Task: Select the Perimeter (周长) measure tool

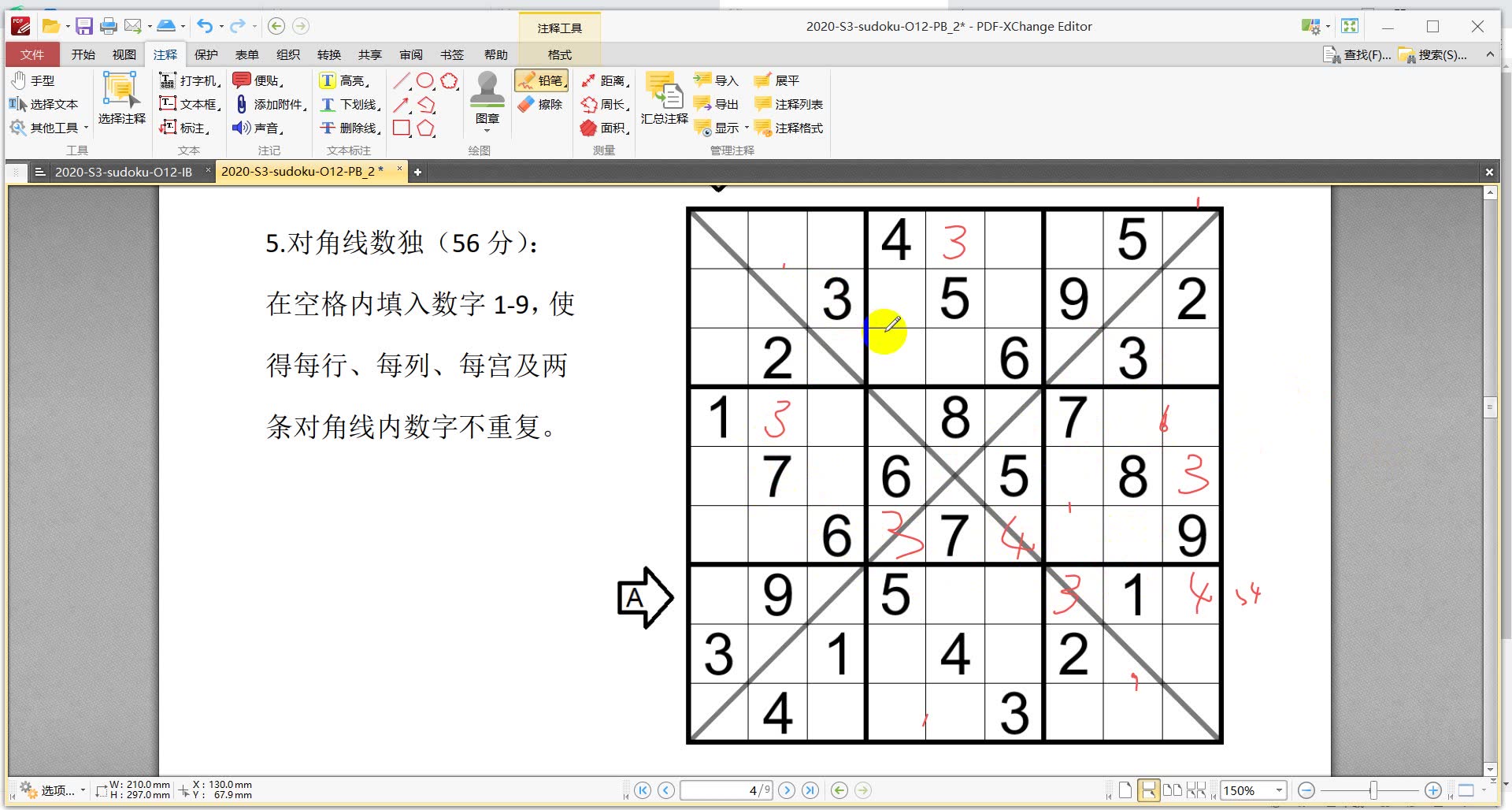Action: point(604,104)
